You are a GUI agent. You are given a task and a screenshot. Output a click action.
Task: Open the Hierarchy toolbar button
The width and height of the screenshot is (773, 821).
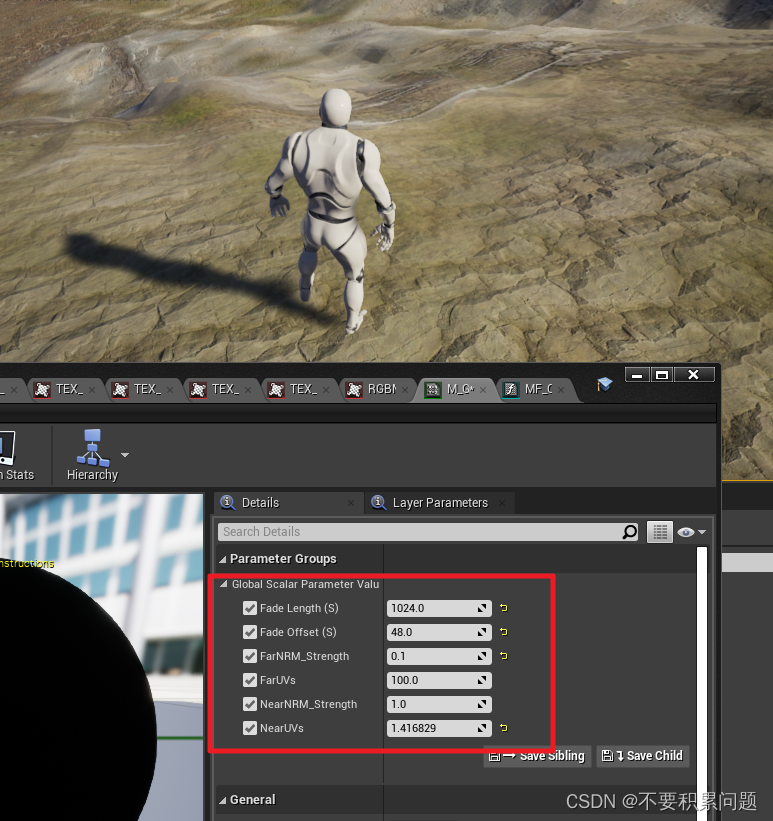[92, 455]
